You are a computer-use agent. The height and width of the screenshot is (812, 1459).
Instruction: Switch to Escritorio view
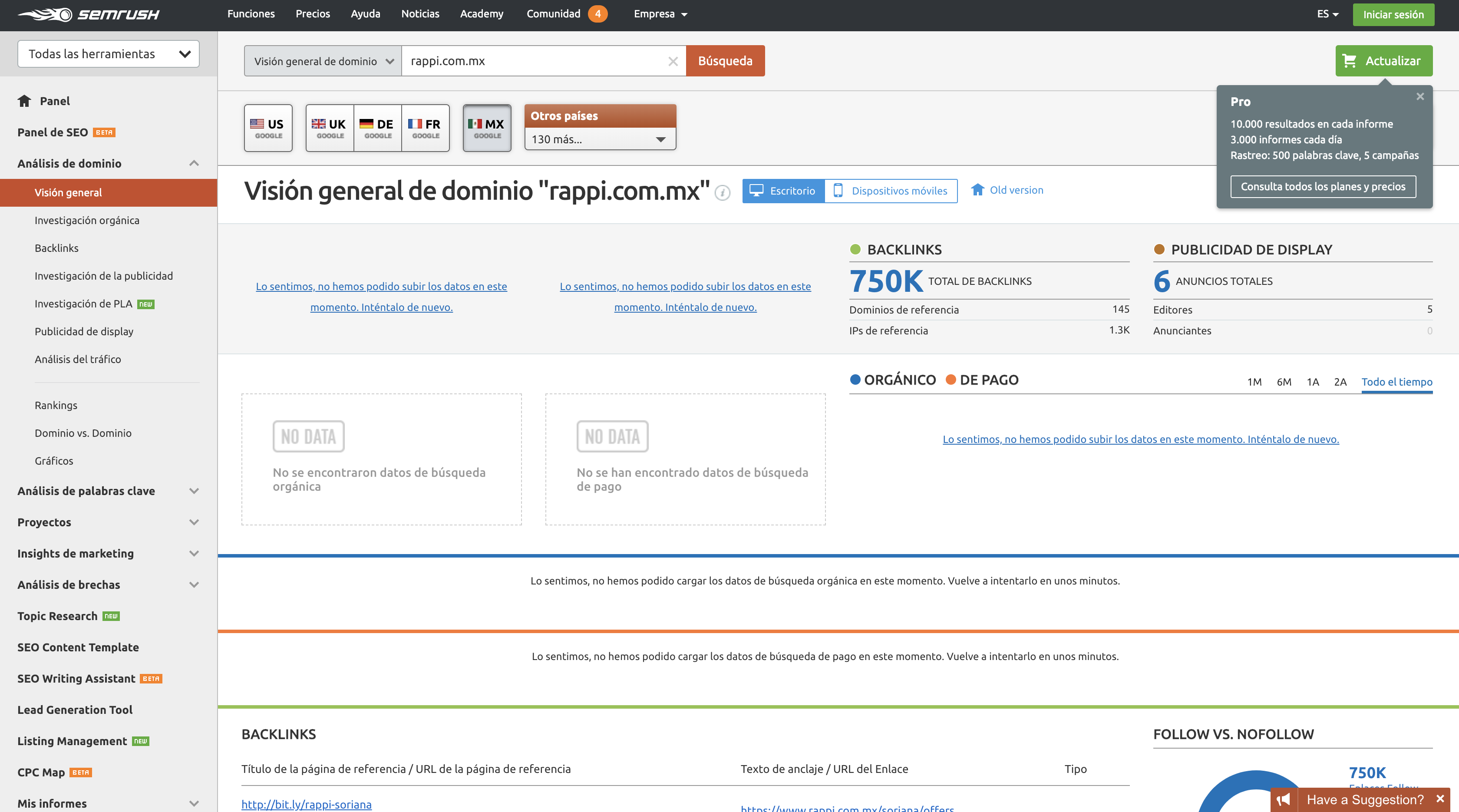point(783,191)
